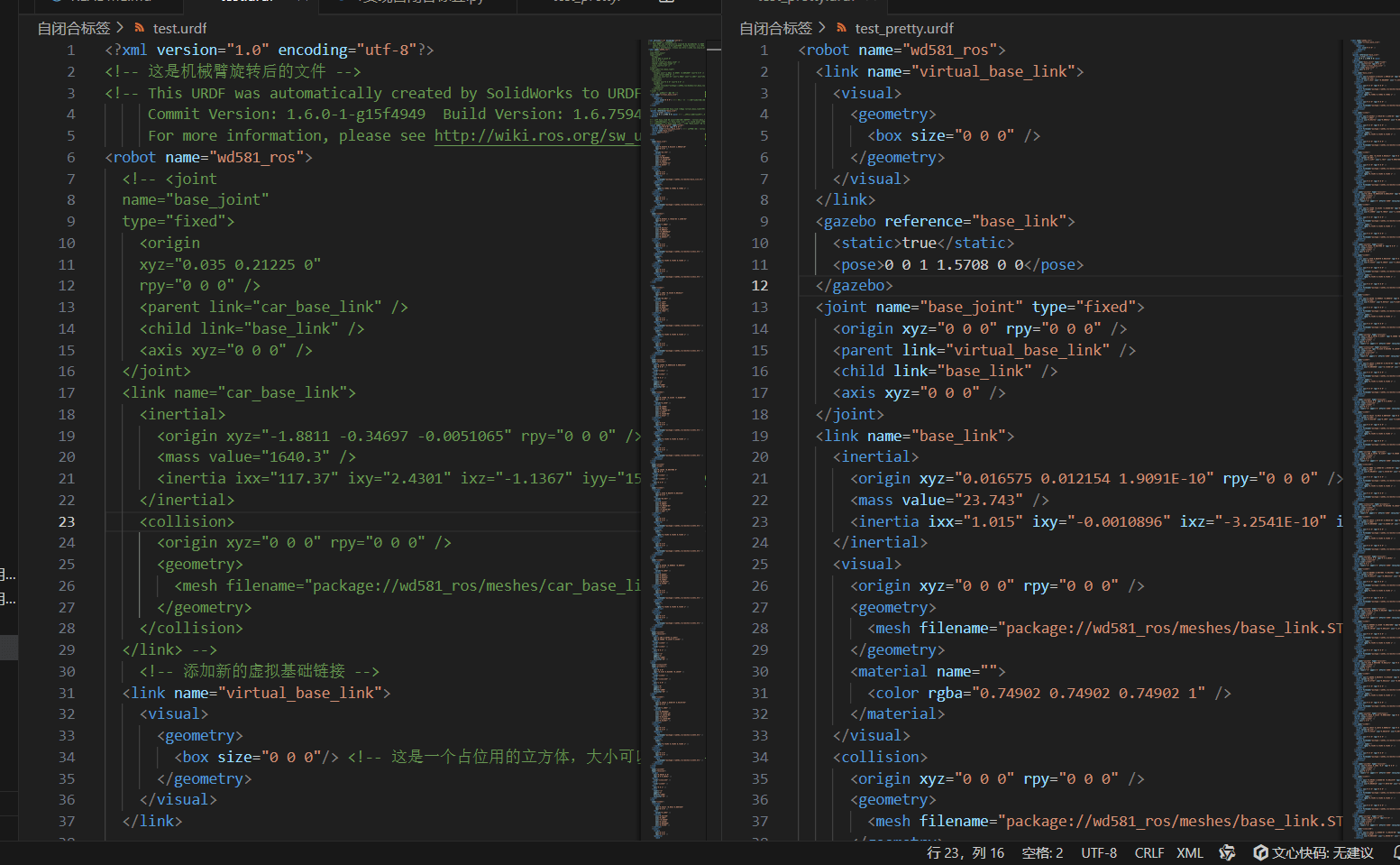Open the wiki.ros.org link on line 5
Image resolution: width=1400 pixels, height=865 pixels.
click(x=537, y=136)
